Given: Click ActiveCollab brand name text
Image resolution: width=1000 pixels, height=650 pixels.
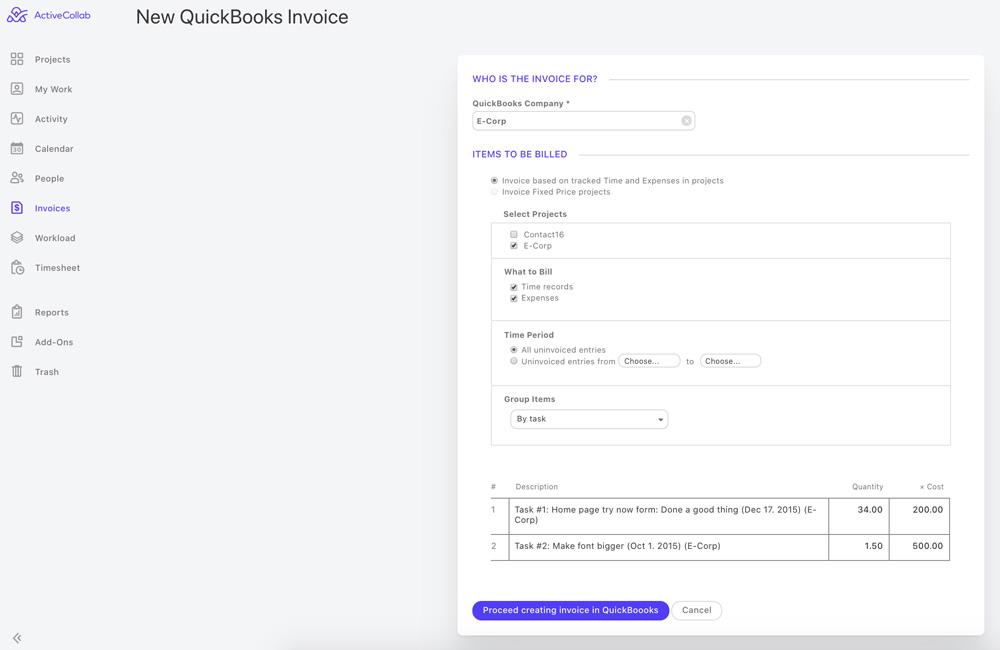Looking at the screenshot, I should (62, 15).
